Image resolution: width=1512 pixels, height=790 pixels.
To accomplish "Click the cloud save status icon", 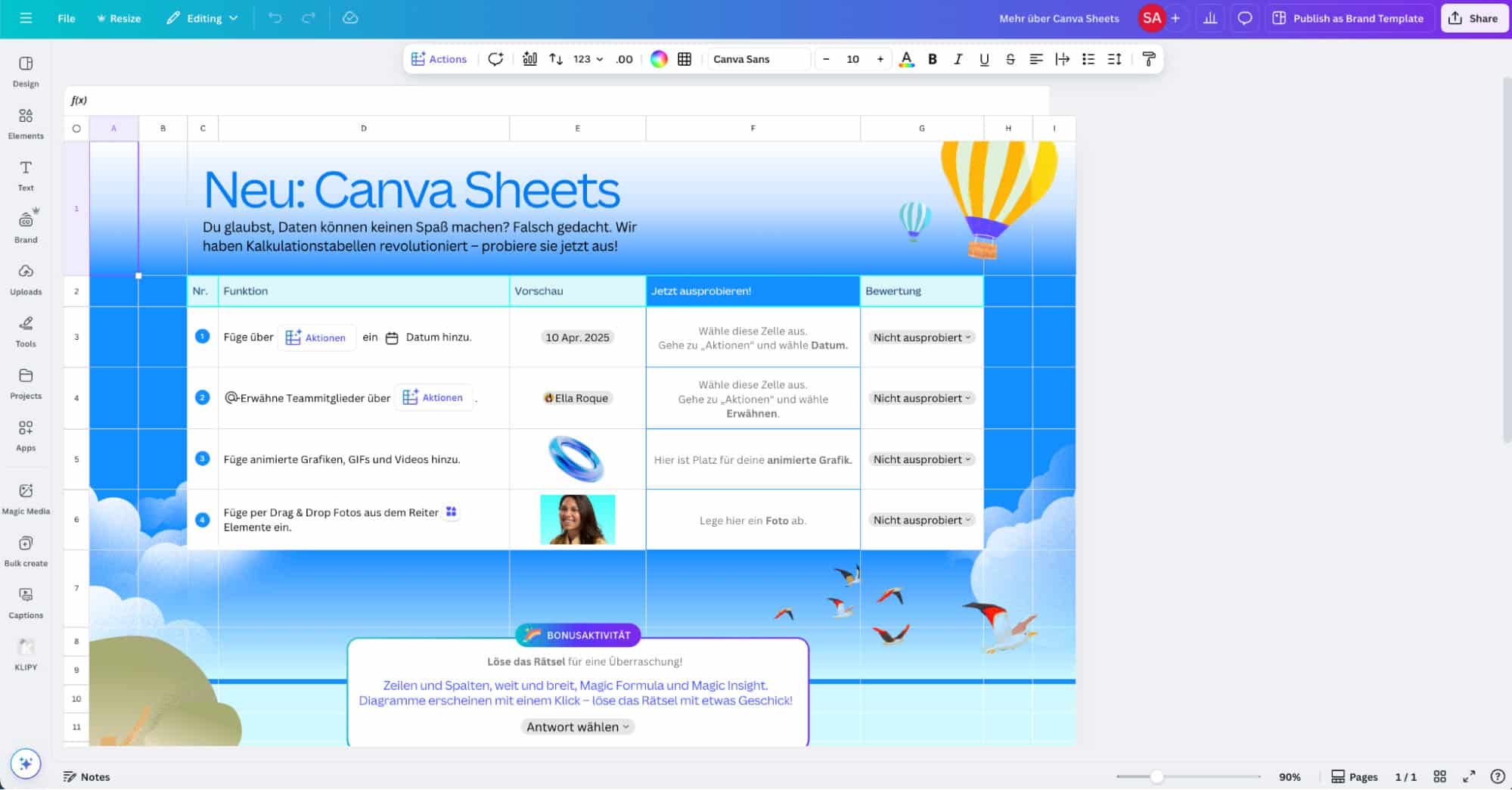I will (350, 18).
